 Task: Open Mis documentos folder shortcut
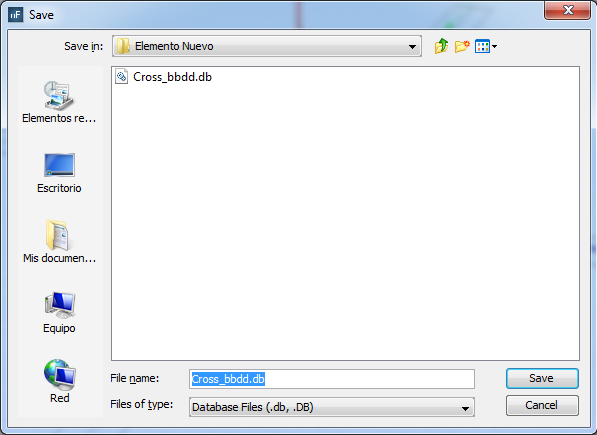(59, 242)
